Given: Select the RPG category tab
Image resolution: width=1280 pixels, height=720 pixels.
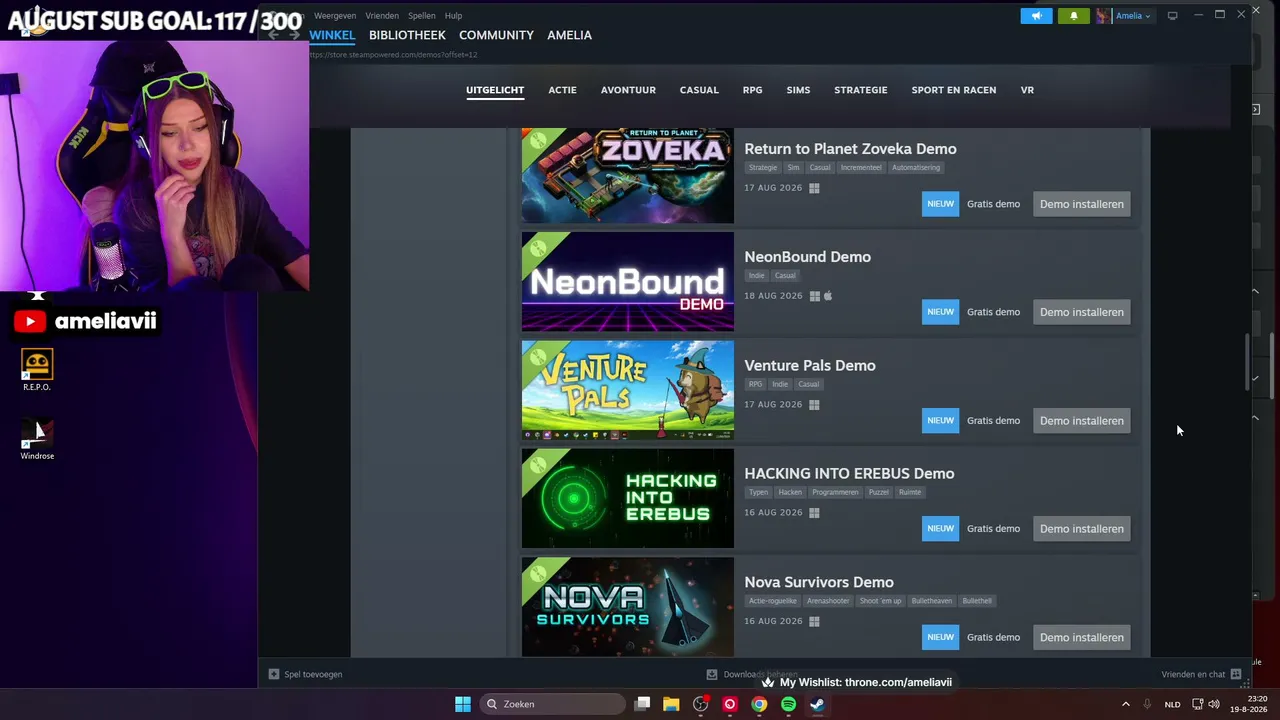Looking at the screenshot, I should coord(752,90).
